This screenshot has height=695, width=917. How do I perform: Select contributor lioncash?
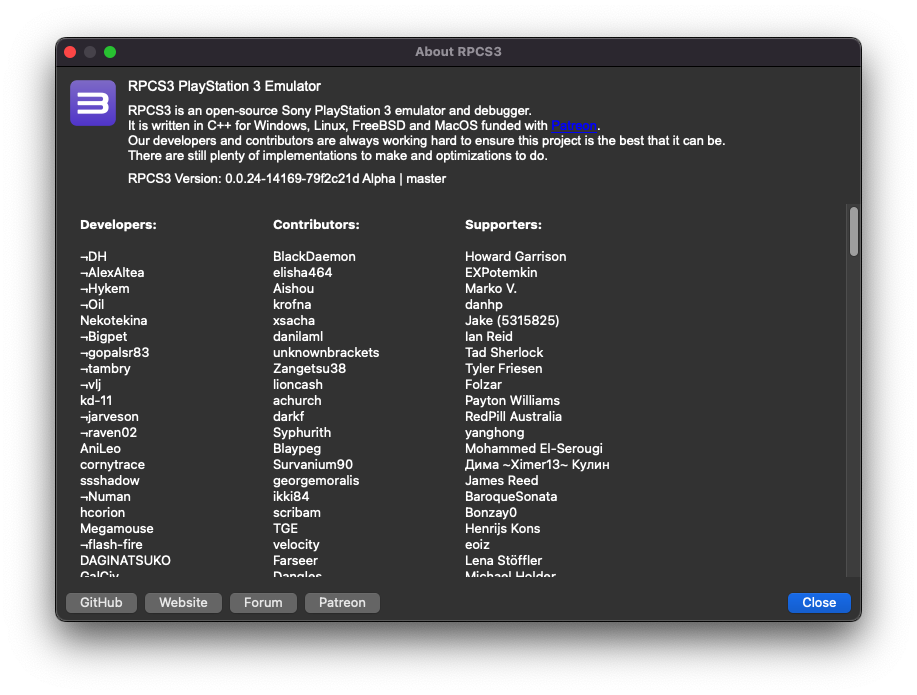point(298,385)
